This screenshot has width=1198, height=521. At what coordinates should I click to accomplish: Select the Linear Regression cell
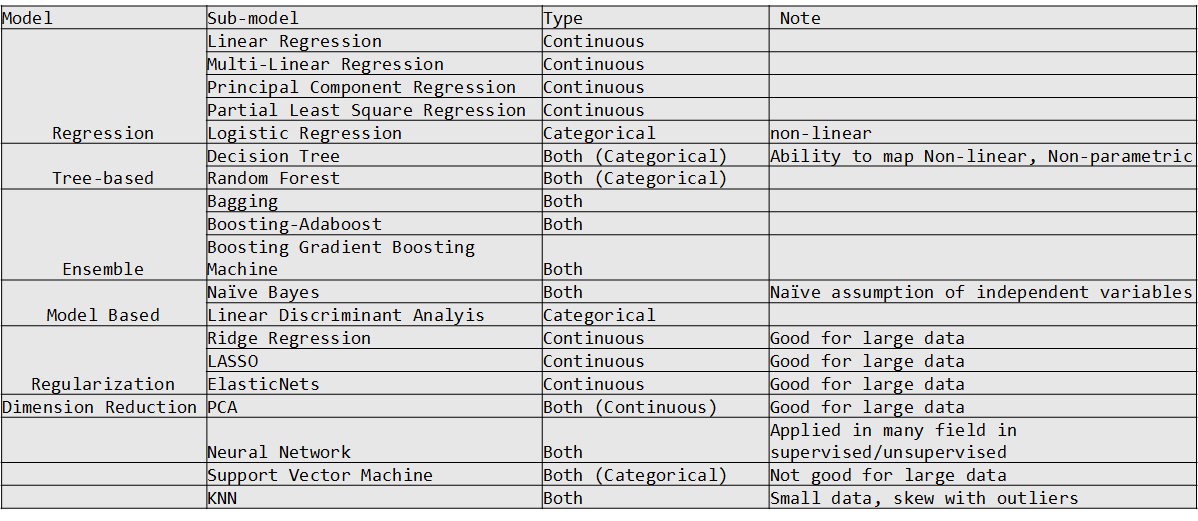(x=374, y=40)
